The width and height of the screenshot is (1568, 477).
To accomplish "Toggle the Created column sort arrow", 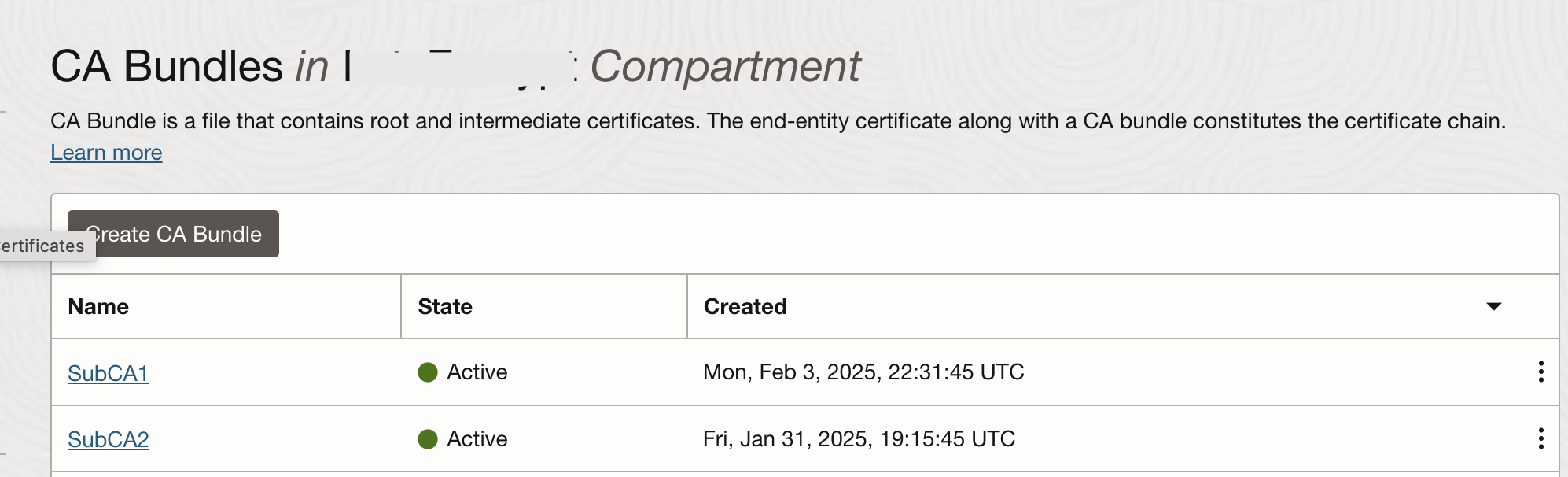I will coord(1494,306).
